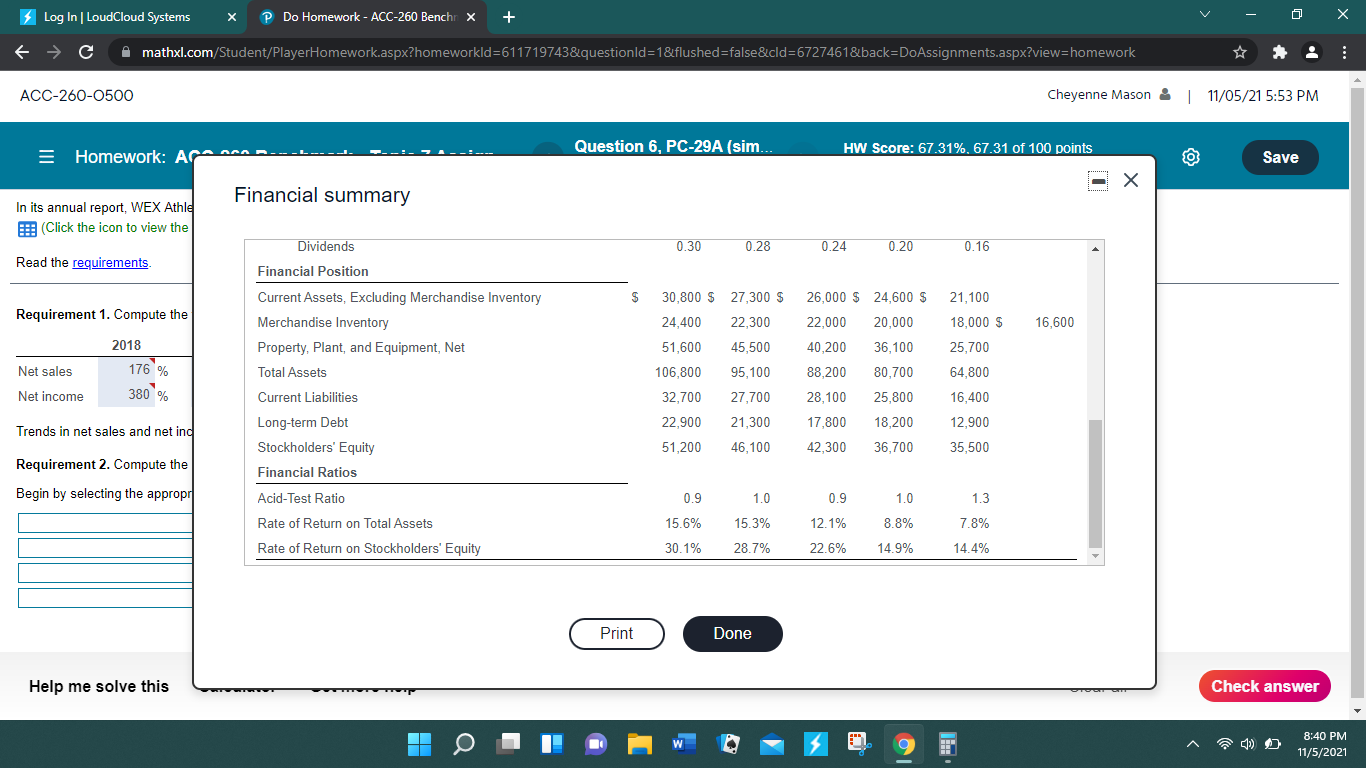Open the browser extensions puzzle icon
This screenshot has width=1366, height=768.
pyautogui.click(x=1279, y=52)
